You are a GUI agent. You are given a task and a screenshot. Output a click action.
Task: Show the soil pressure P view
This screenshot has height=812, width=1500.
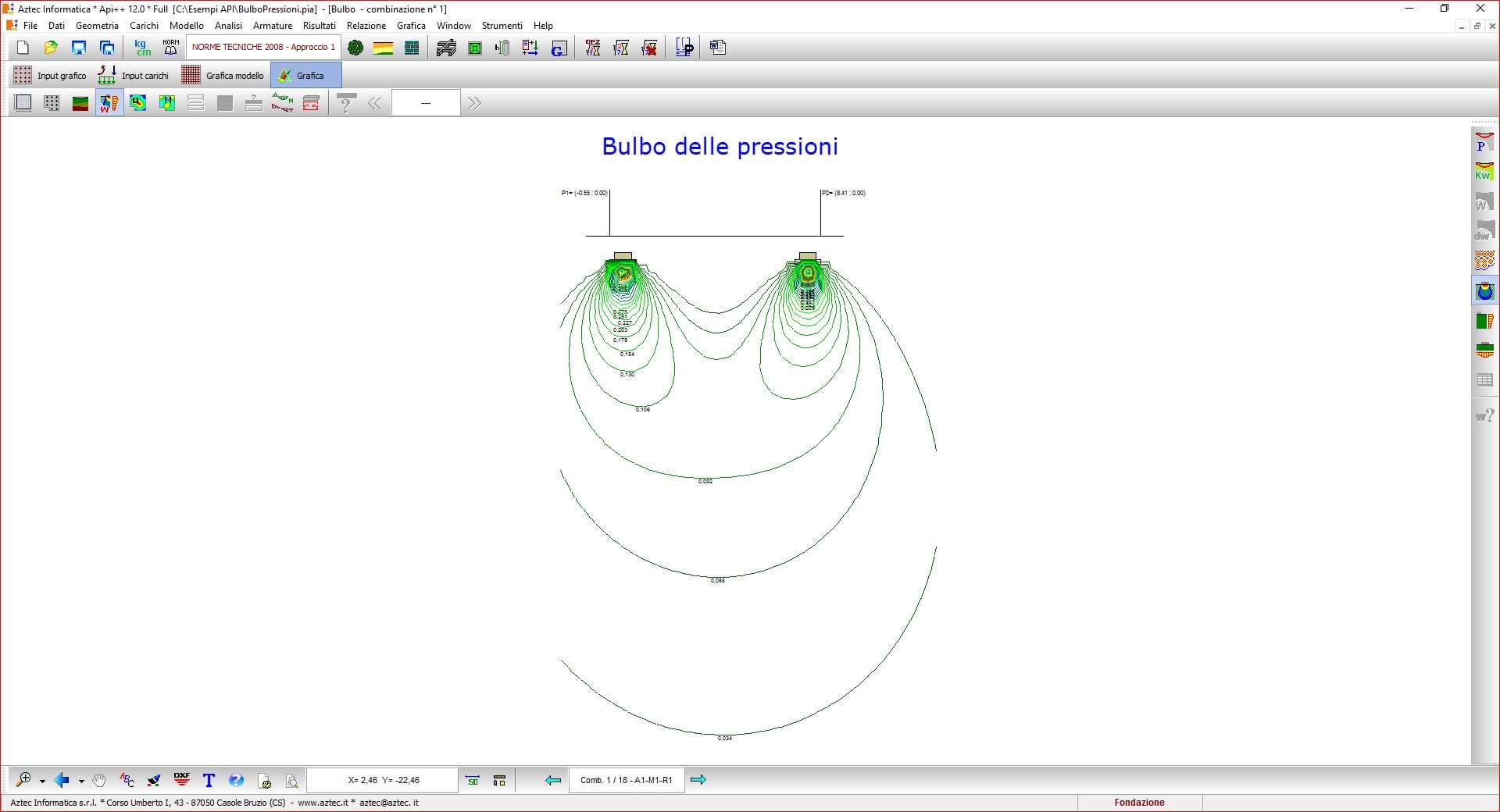click(x=1484, y=143)
